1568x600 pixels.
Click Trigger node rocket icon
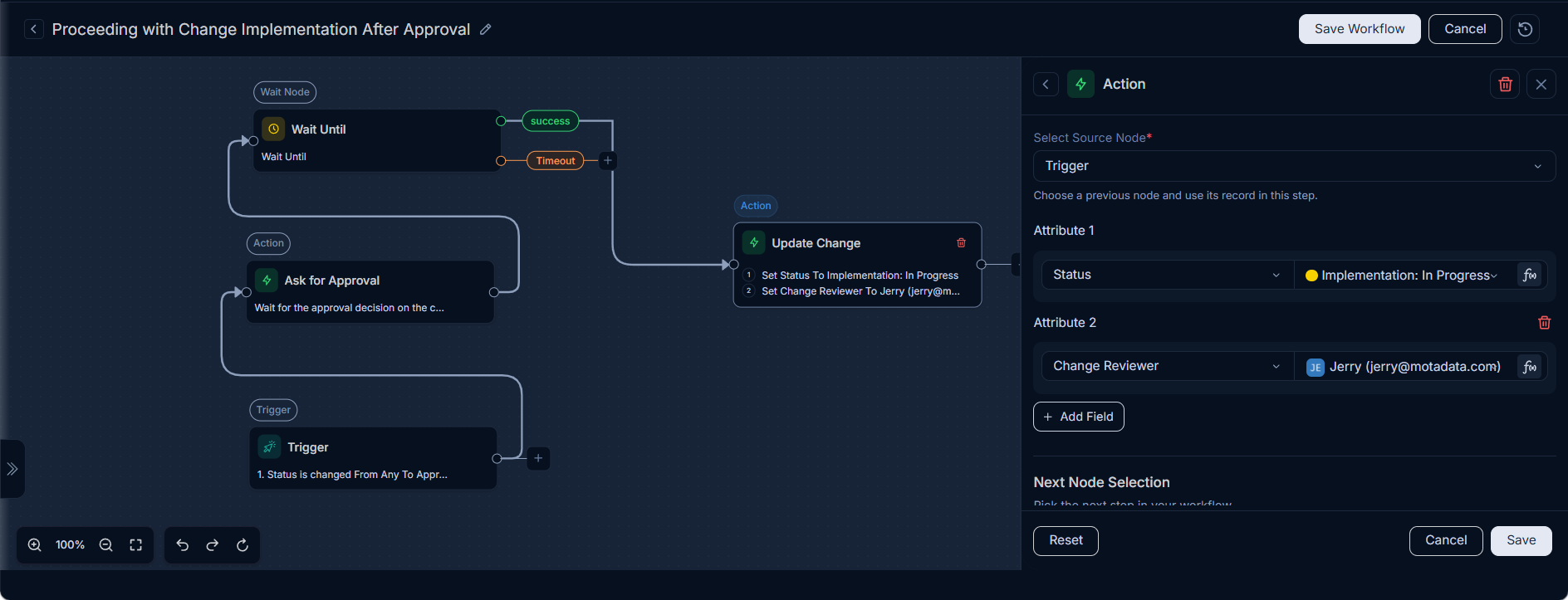tap(270, 447)
